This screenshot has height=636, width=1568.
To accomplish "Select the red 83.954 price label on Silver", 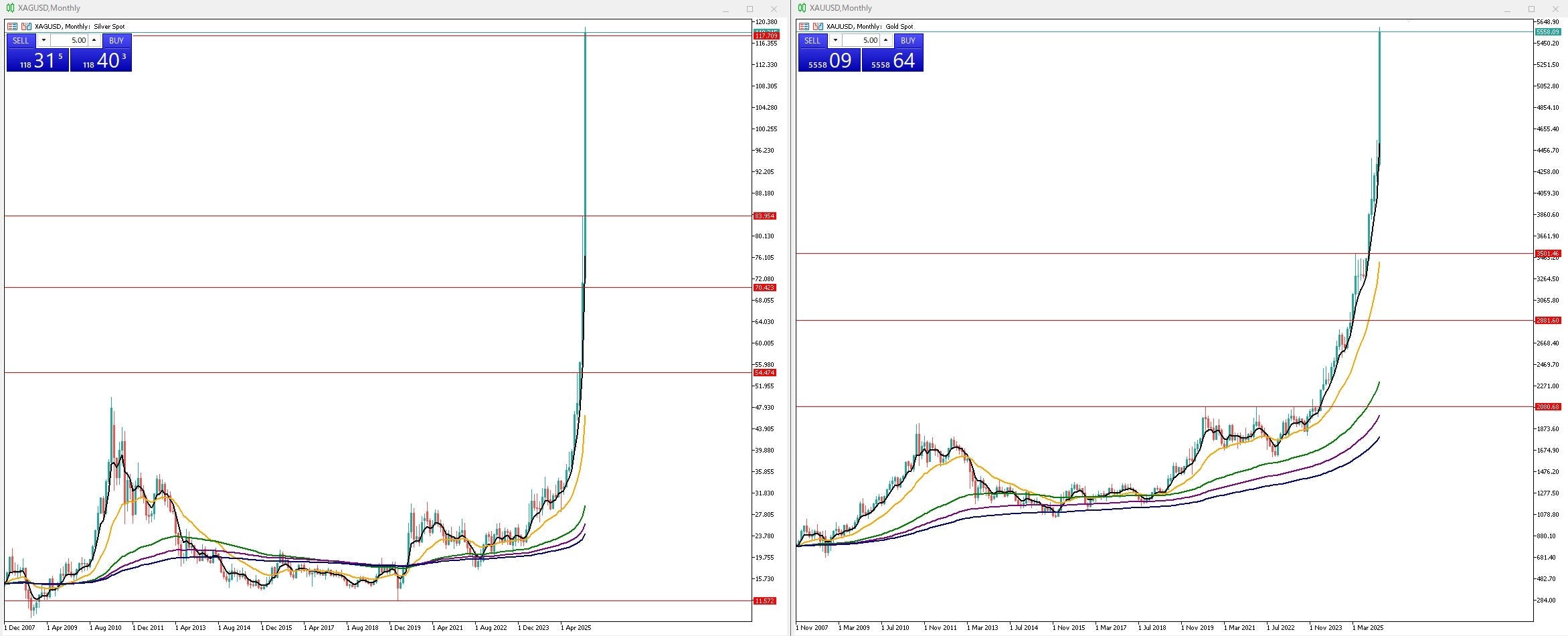I will 764,216.
